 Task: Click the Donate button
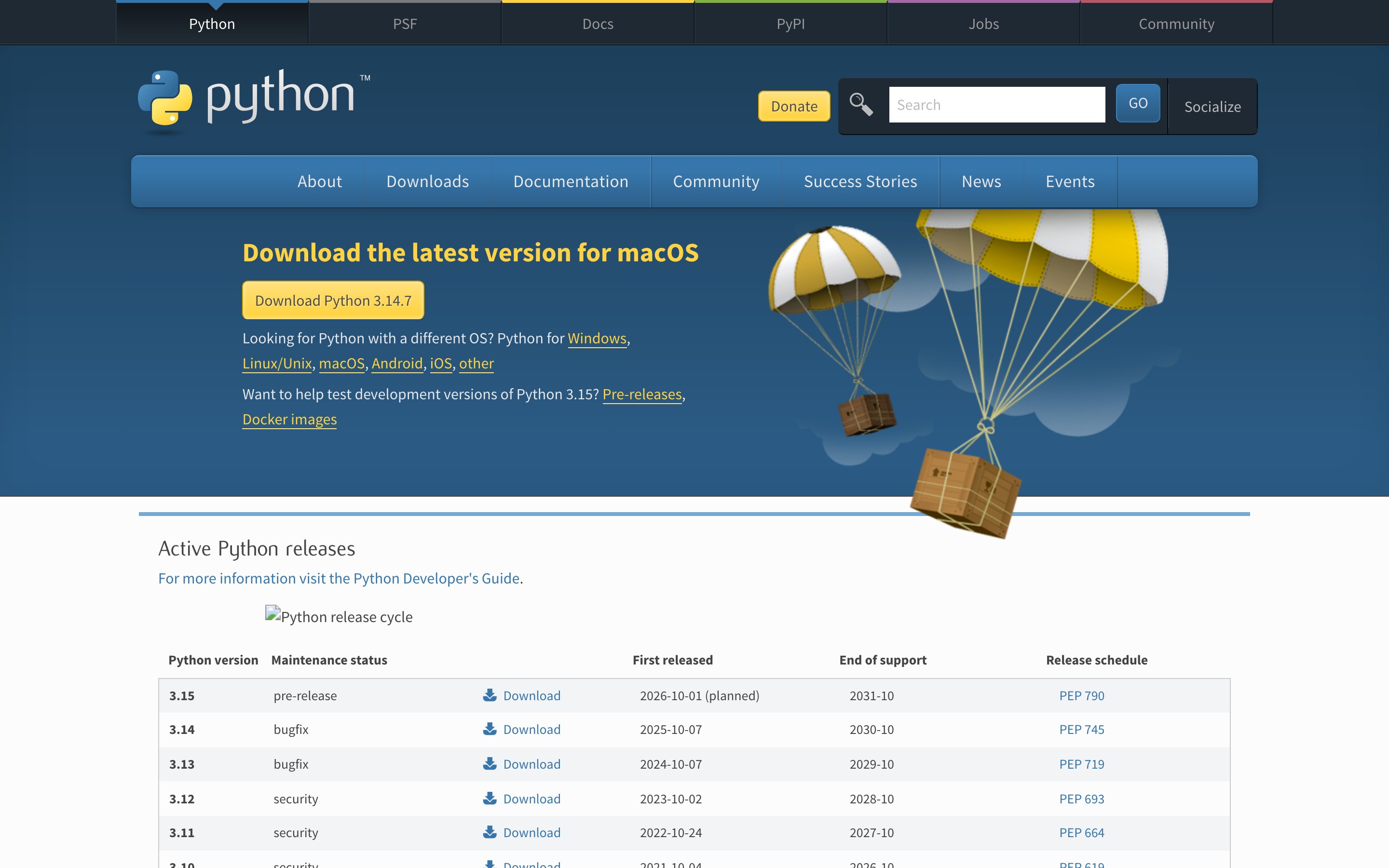tap(794, 106)
